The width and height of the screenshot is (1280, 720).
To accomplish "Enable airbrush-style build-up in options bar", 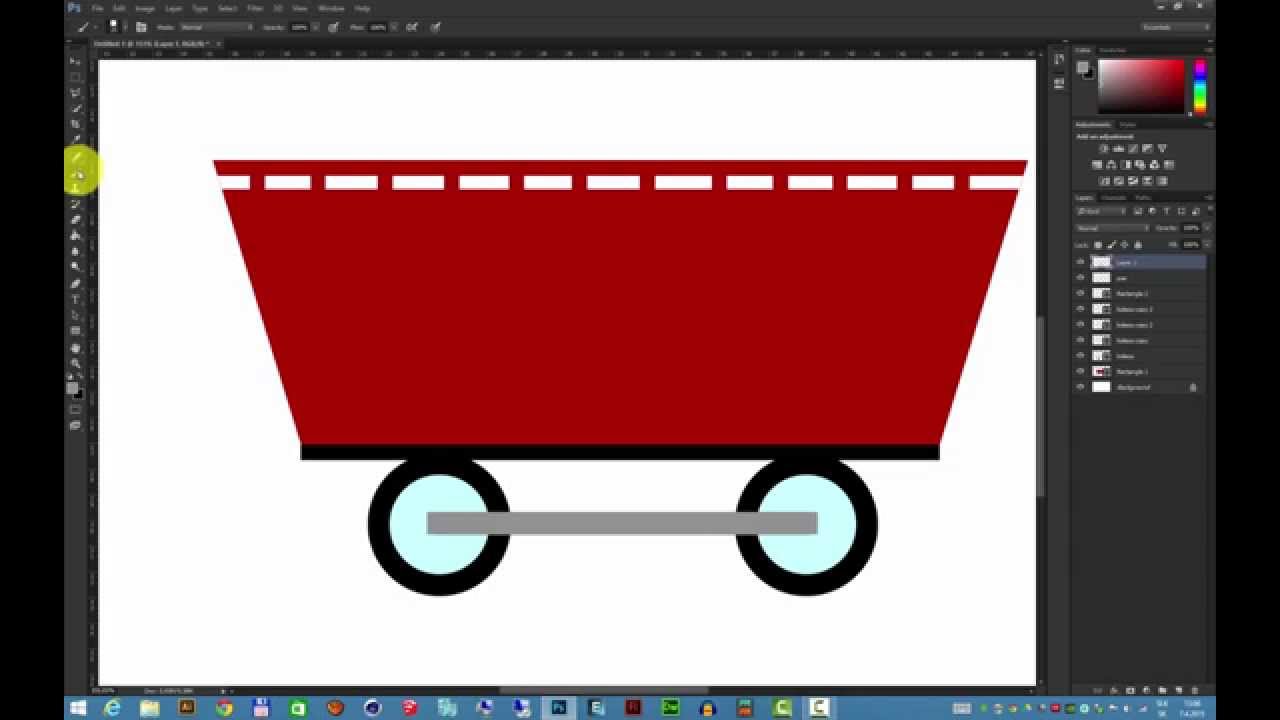I will click(x=411, y=27).
